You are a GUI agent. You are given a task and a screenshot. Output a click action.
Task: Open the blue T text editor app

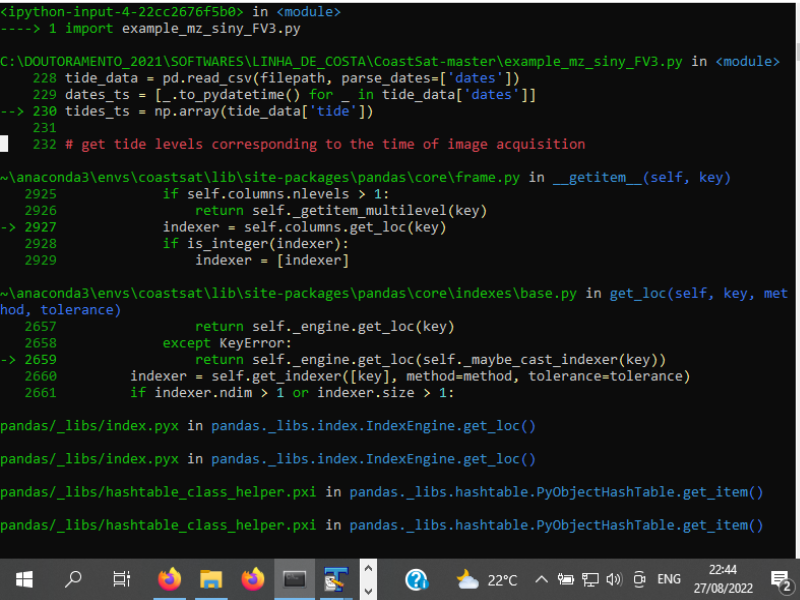(x=334, y=579)
